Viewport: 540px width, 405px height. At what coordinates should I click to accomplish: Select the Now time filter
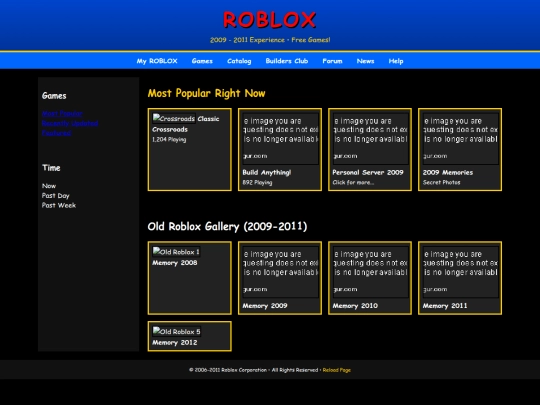(49, 186)
